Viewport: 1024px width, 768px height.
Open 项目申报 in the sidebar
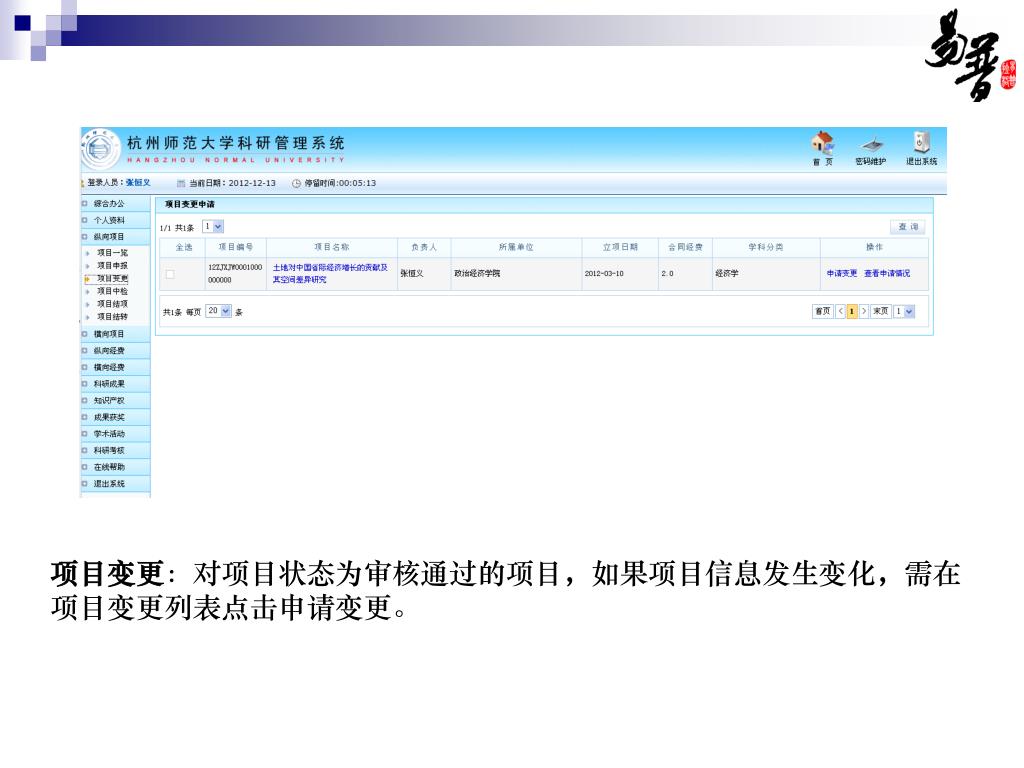click(112, 266)
